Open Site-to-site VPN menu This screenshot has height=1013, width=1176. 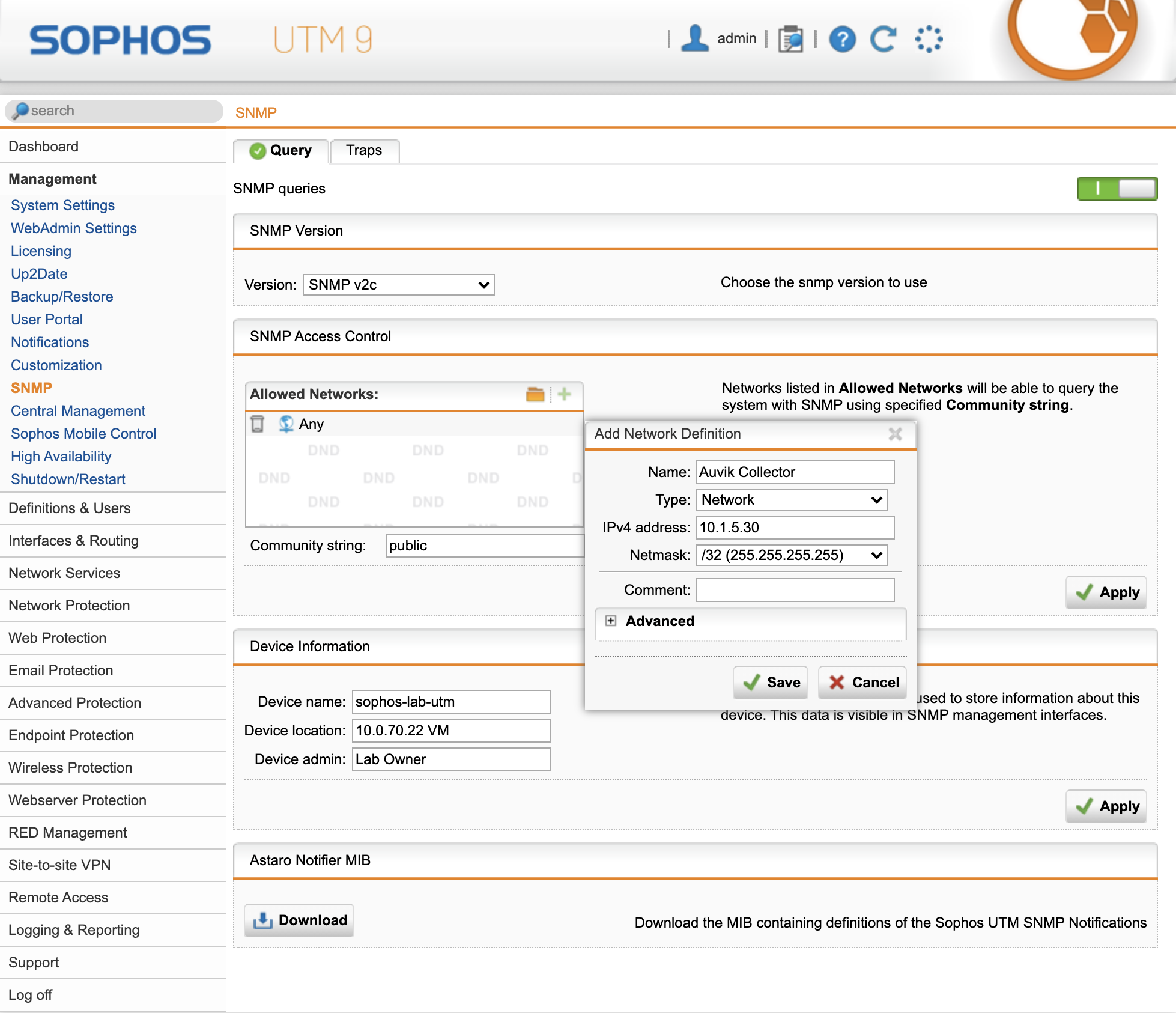click(x=113, y=865)
